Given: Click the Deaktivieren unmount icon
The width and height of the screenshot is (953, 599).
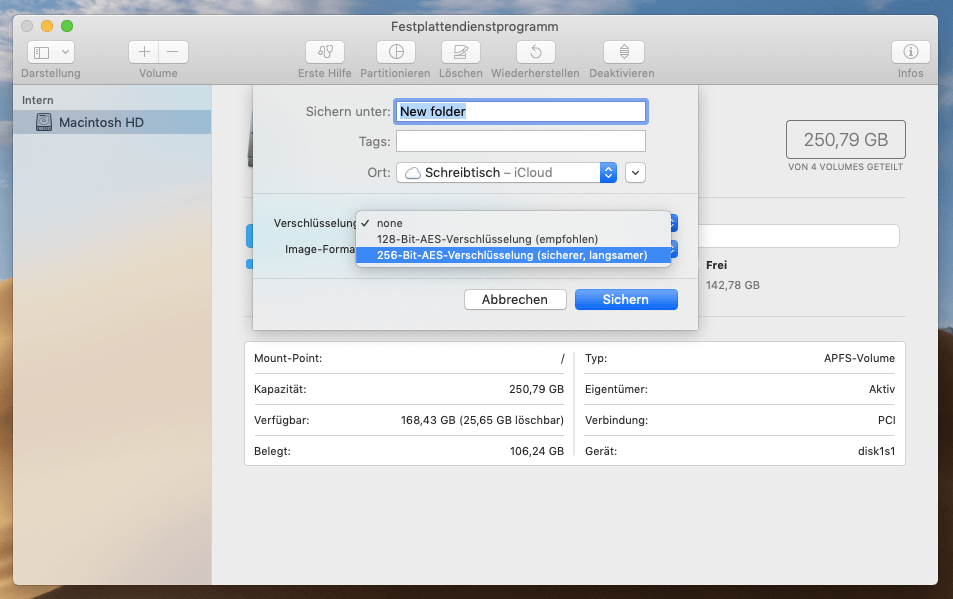Looking at the screenshot, I should 623,52.
